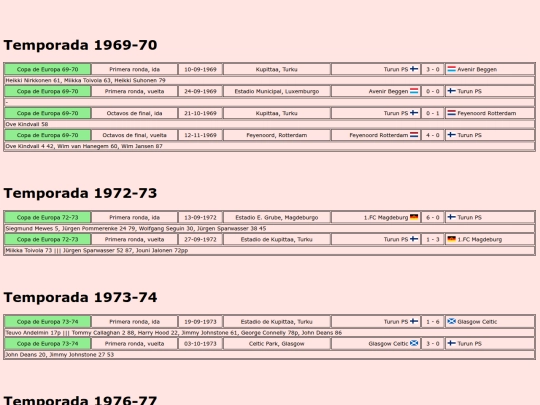Image resolution: width=540 pixels, height=405 pixels.
Task: Click Scotland flag in the 03-10-1973 match row
Action: click(x=414, y=343)
